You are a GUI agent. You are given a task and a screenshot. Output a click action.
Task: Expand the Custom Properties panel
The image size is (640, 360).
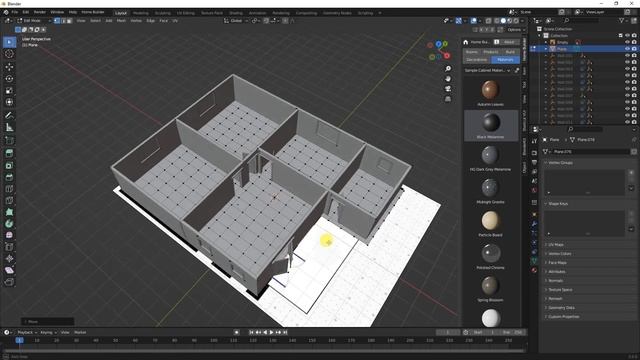click(563, 316)
